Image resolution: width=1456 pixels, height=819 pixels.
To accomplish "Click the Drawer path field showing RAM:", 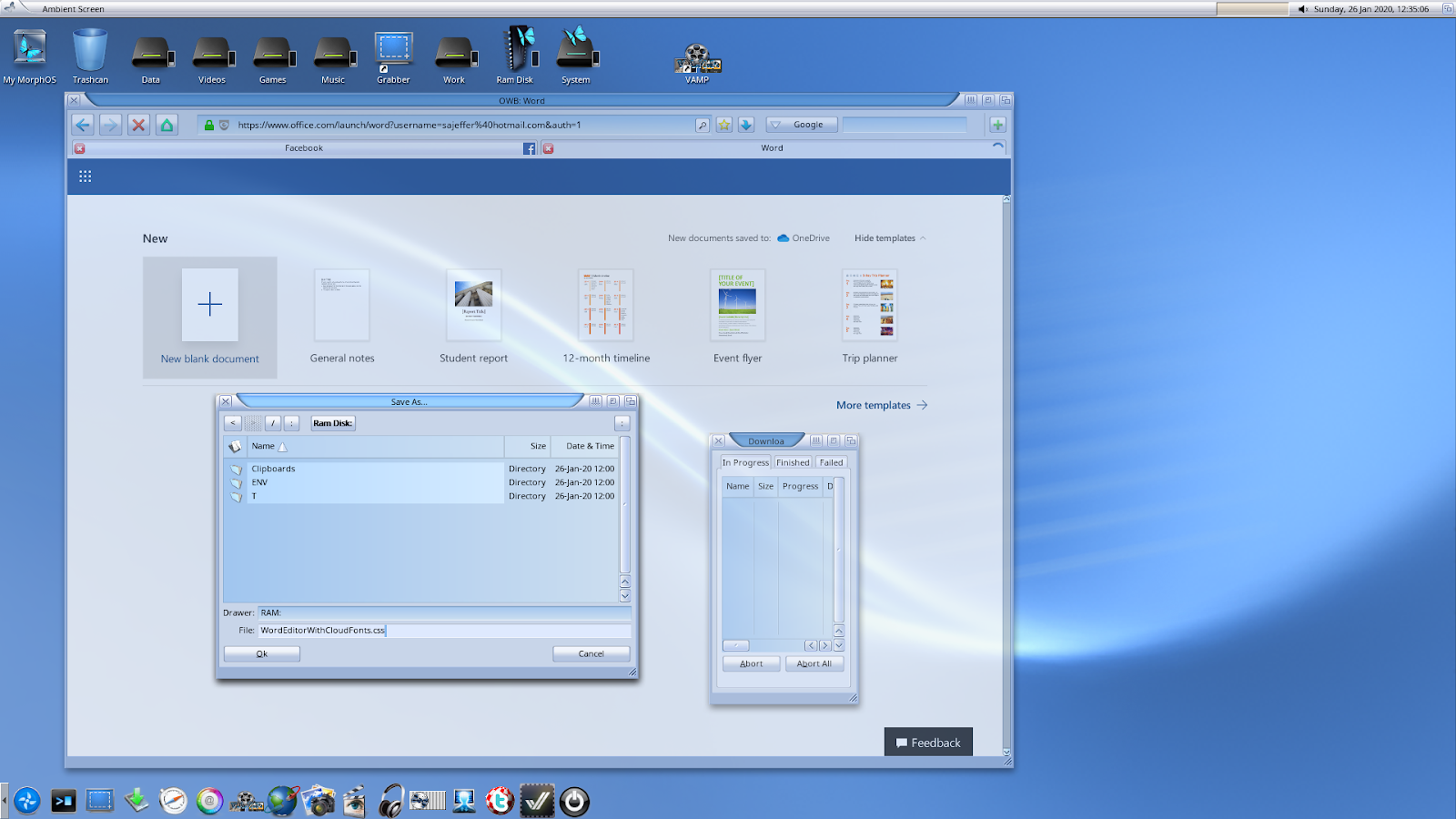I will (444, 612).
